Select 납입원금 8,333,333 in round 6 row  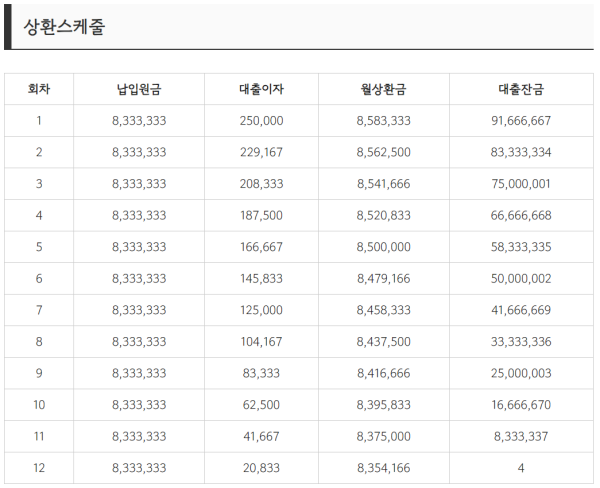click(x=139, y=278)
